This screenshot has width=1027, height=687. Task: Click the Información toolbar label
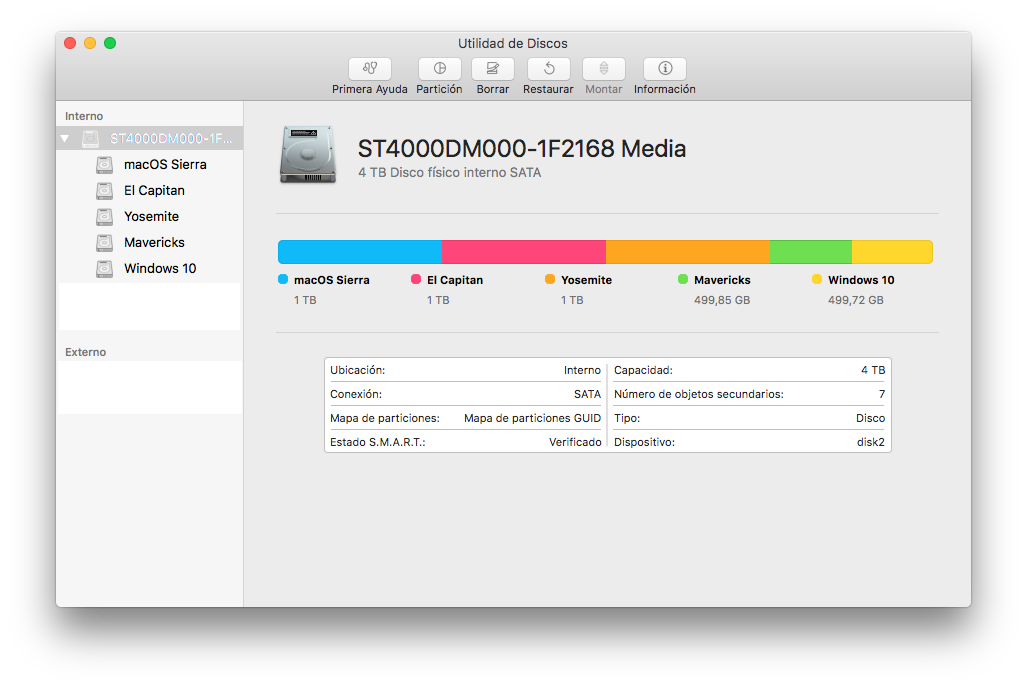tap(665, 89)
